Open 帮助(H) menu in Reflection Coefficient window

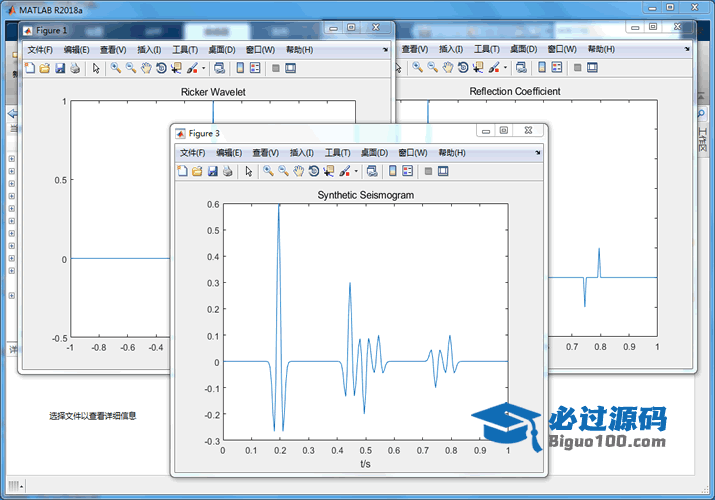coord(601,49)
